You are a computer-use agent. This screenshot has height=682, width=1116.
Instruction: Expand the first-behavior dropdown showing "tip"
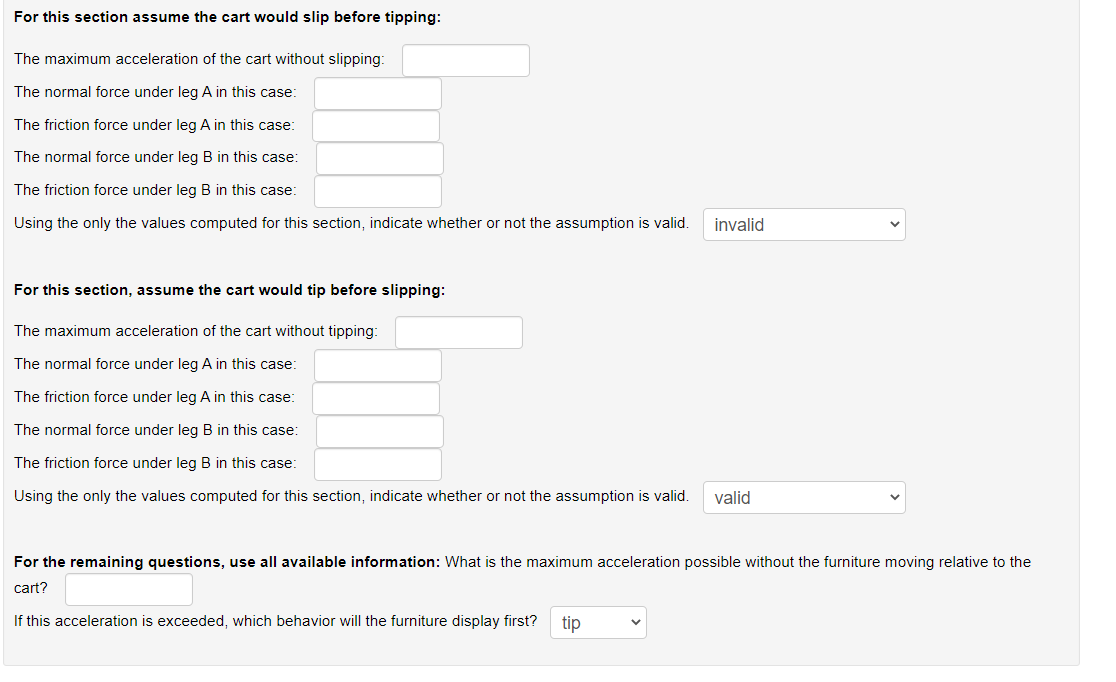coord(599,622)
